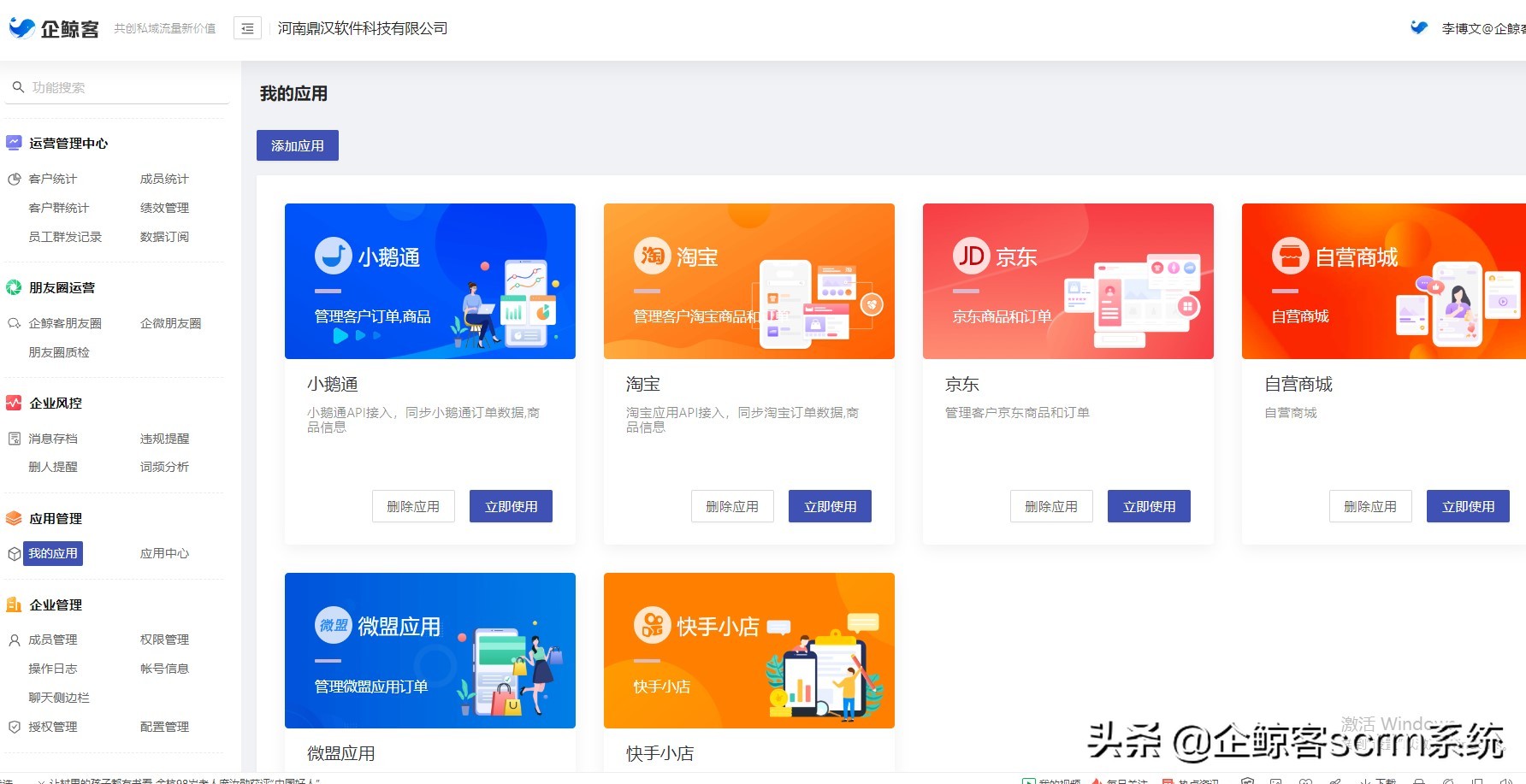
Task: Click the 企业管理 building icon
Action: [14, 604]
